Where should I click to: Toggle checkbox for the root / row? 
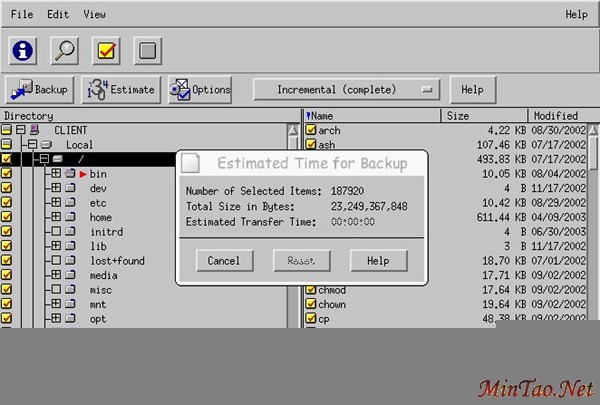click(7, 159)
